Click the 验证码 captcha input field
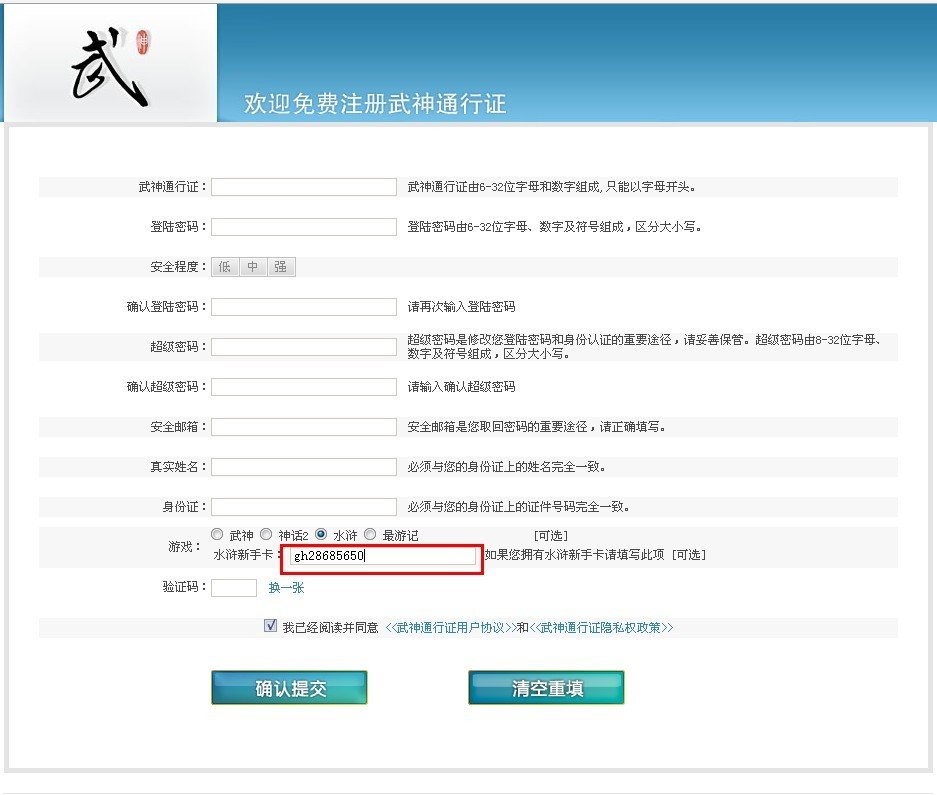This screenshot has height=795, width=937. 234,588
